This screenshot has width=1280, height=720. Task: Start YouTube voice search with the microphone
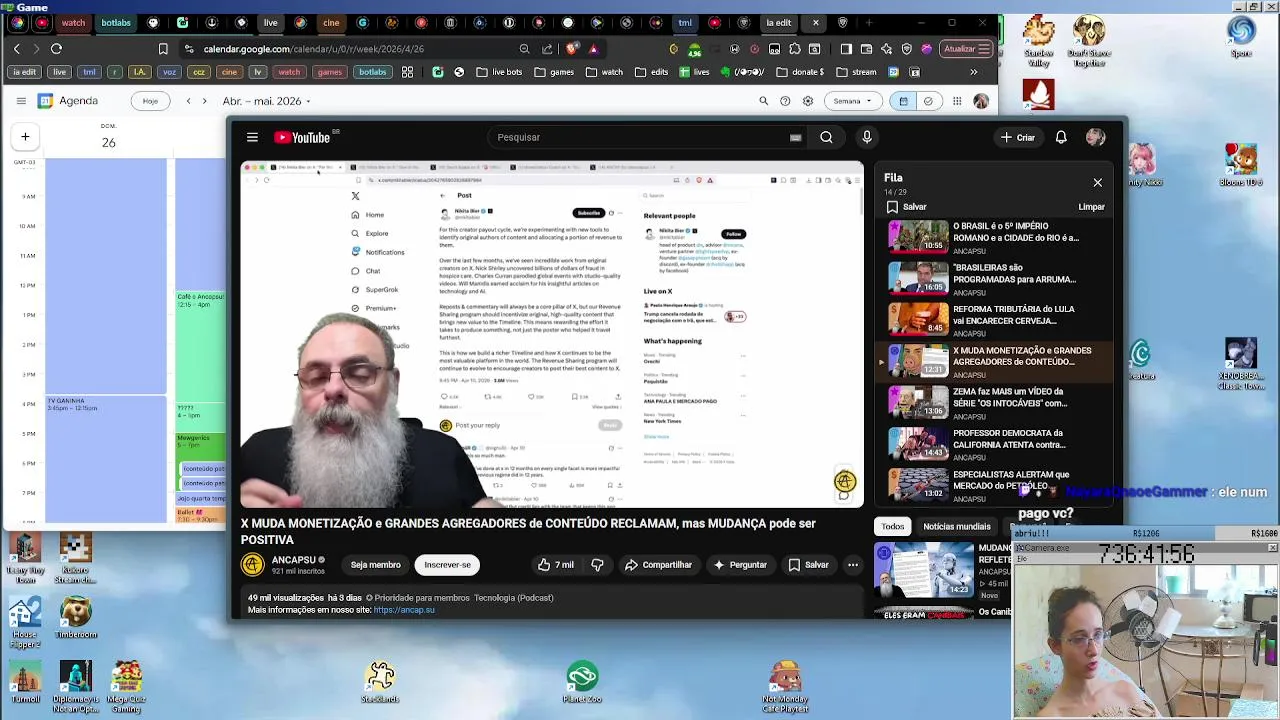coord(867,137)
